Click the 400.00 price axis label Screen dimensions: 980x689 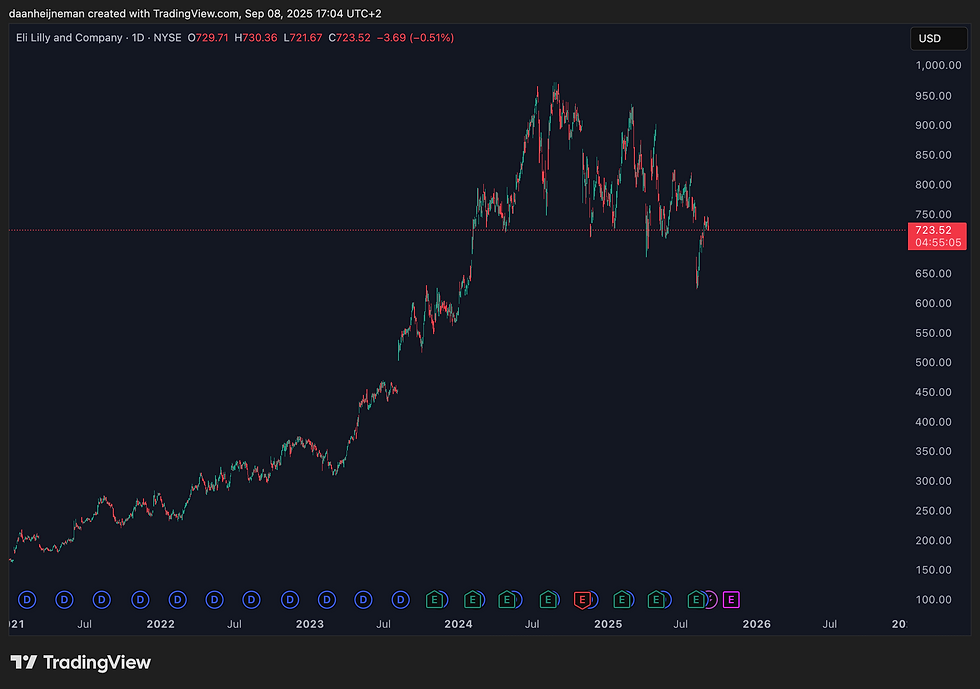(933, 422)
